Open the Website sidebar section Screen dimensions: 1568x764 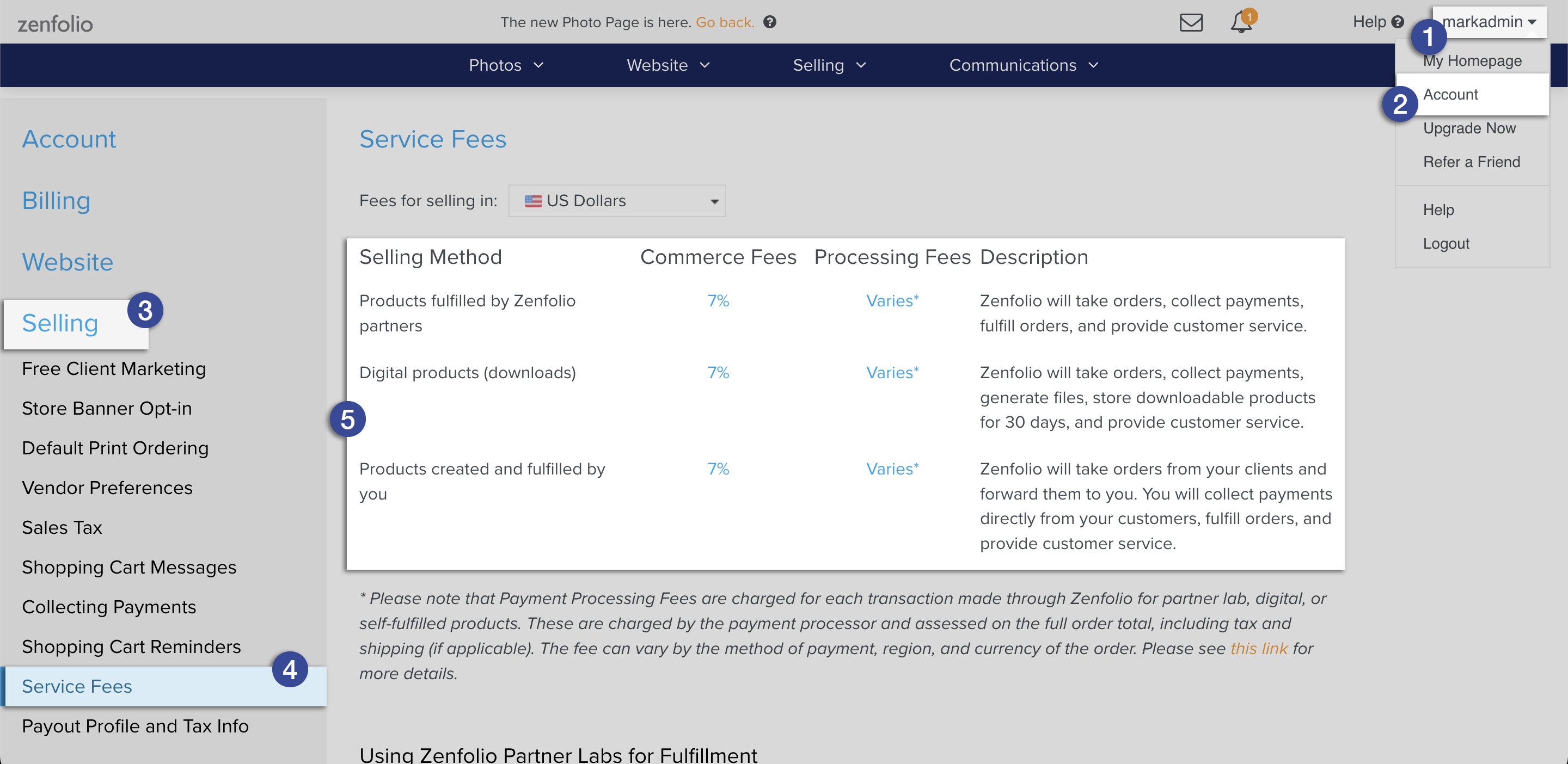point(68,262)
